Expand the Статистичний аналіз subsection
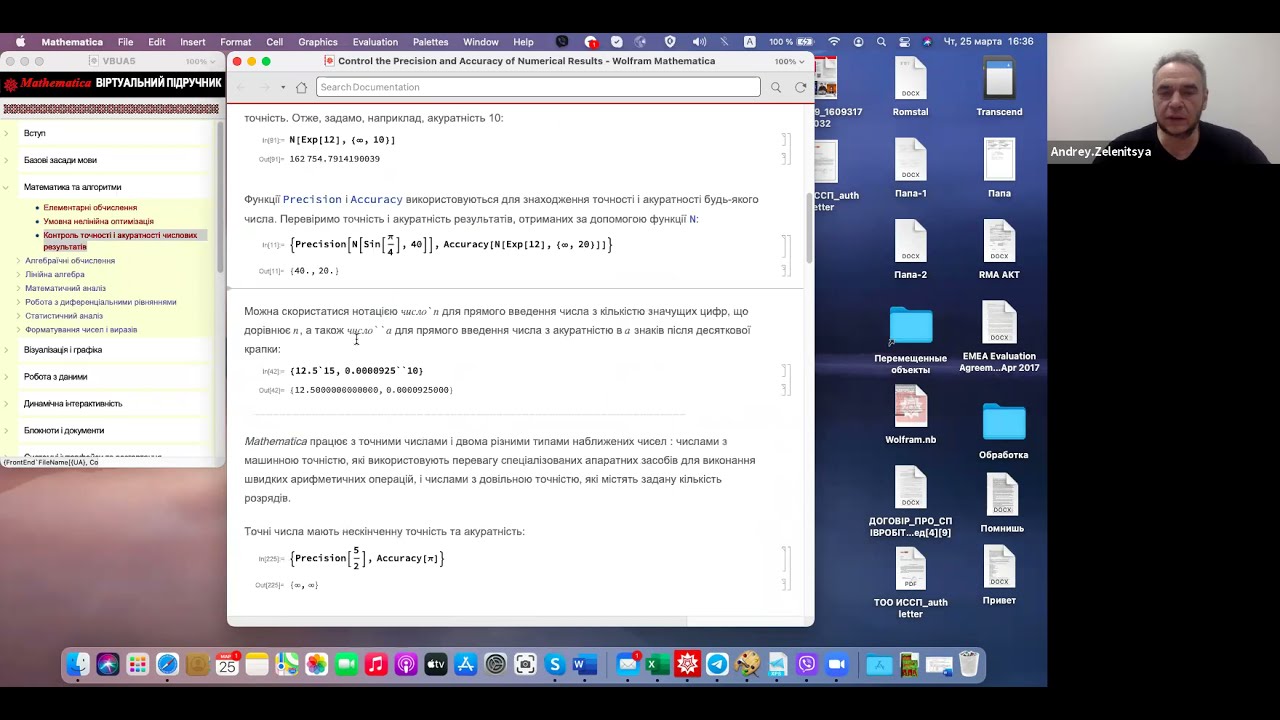1280x720 pixels. pos(18,316)
